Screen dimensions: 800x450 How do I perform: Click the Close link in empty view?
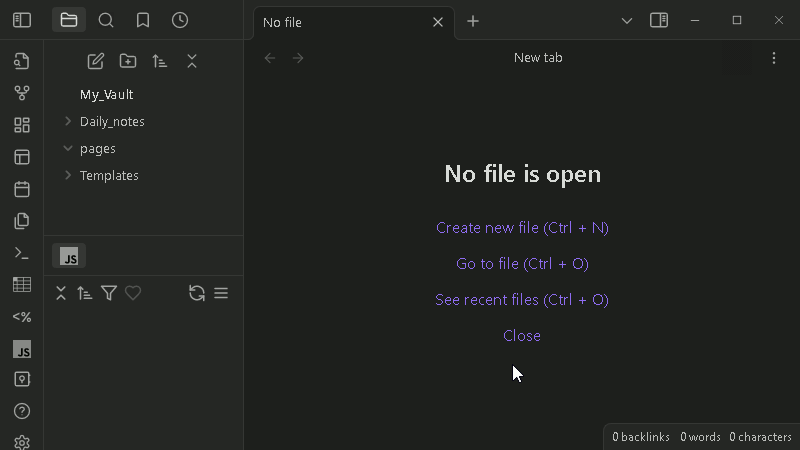tap(522, 336)
